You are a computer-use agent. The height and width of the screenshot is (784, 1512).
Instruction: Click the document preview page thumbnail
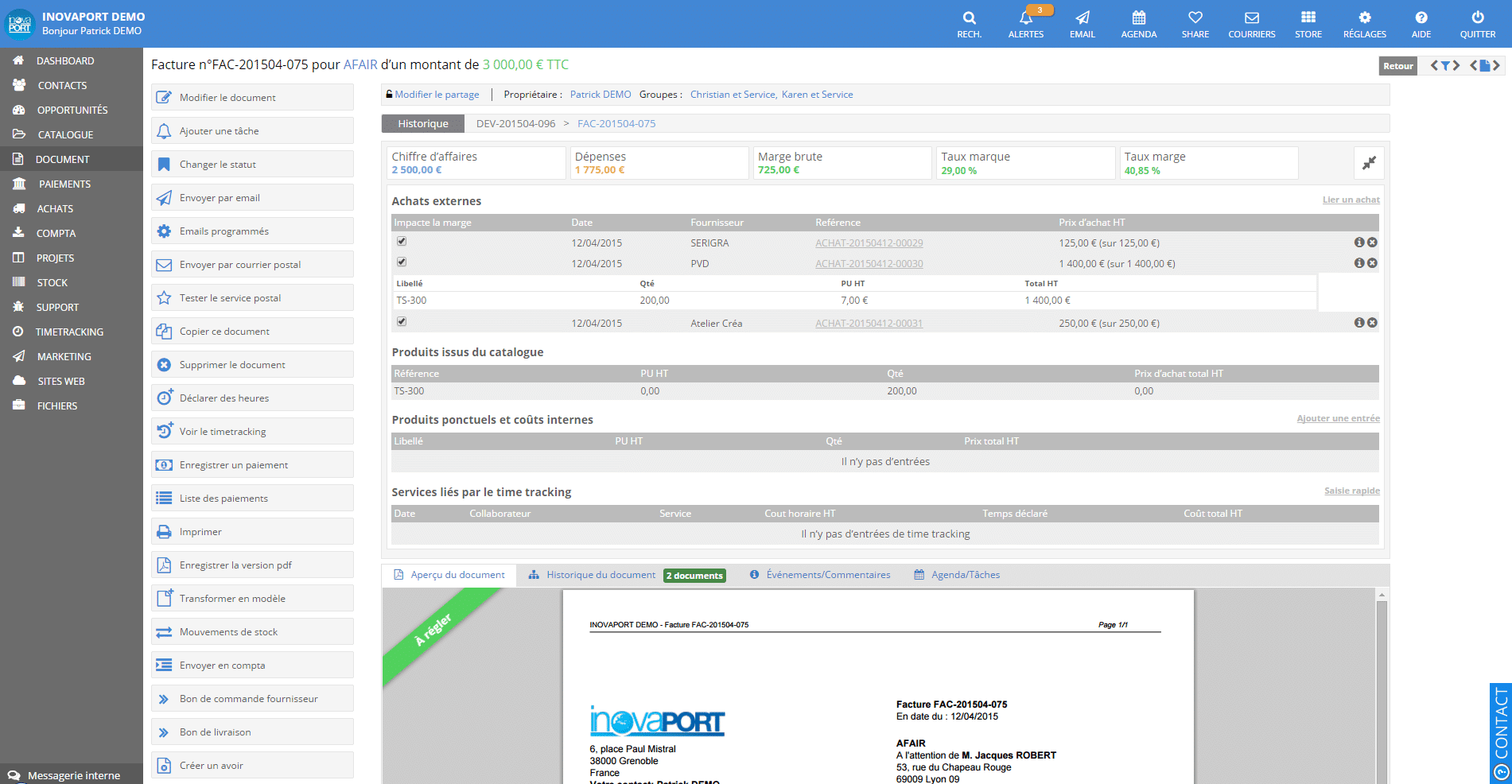point(878,687)
